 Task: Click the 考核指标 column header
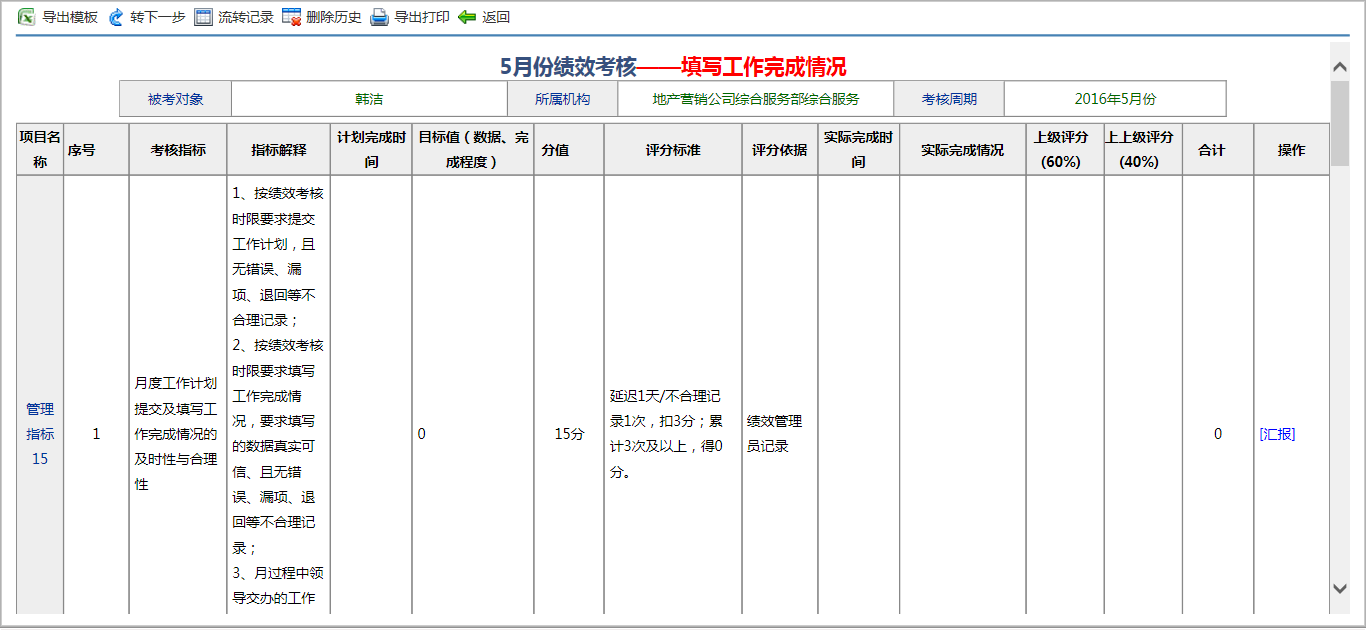tap(178, 150)
